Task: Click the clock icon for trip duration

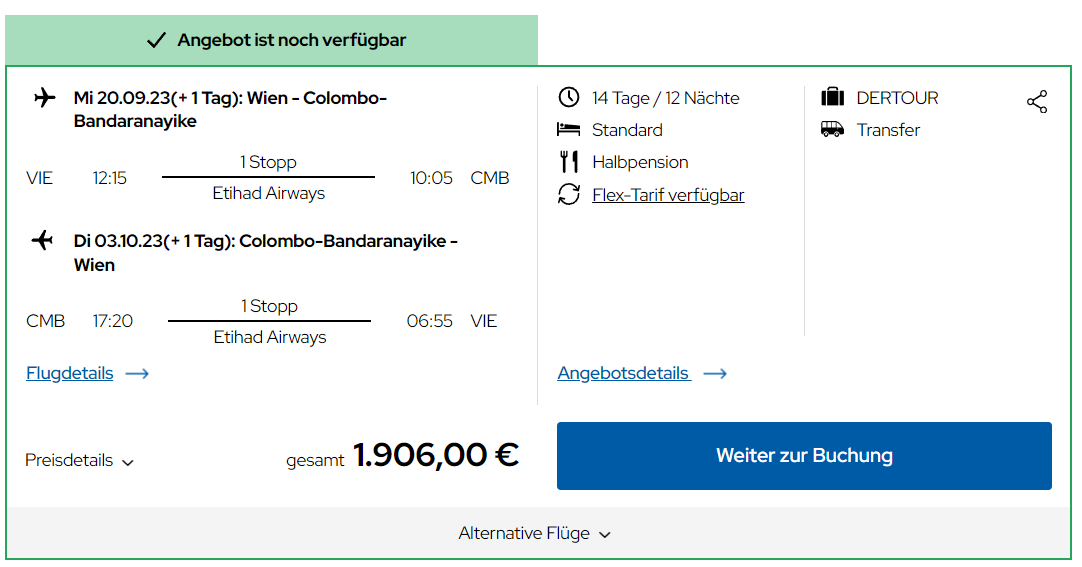Action: (569, 97)
